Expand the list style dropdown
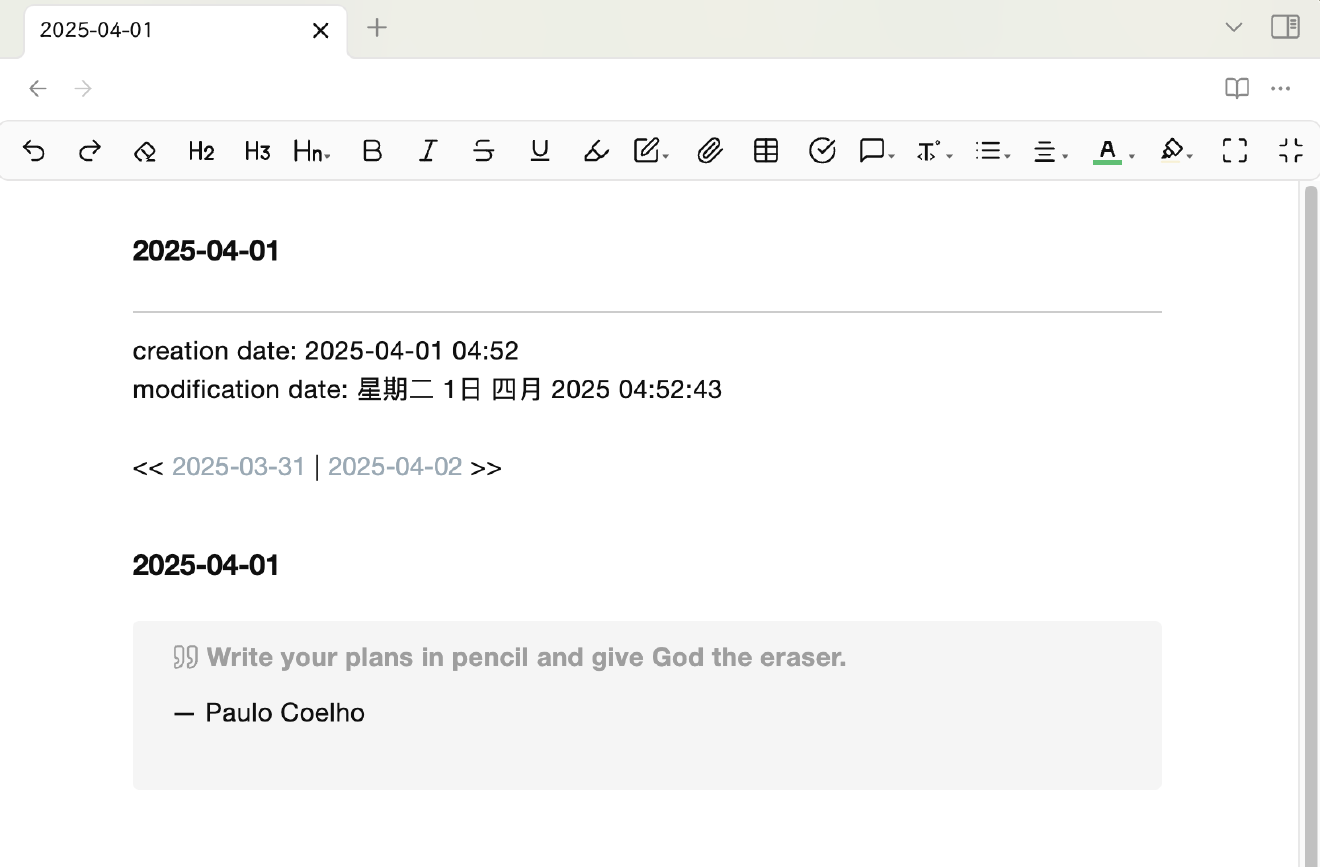The image size is (1320, 867). pos(993,151)
